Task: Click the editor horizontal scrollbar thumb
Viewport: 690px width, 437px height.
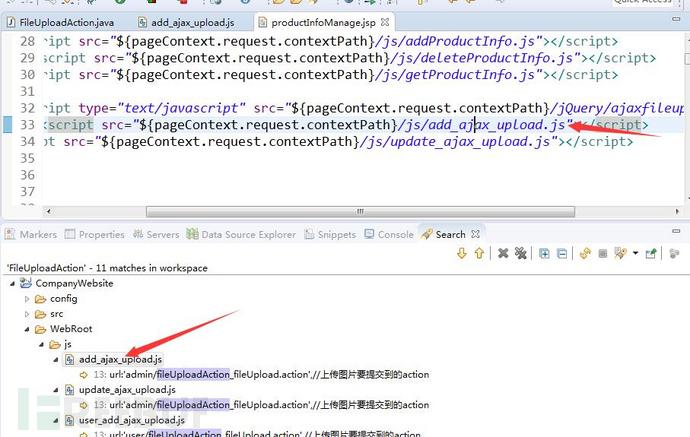Action: (x=360, y=212)
